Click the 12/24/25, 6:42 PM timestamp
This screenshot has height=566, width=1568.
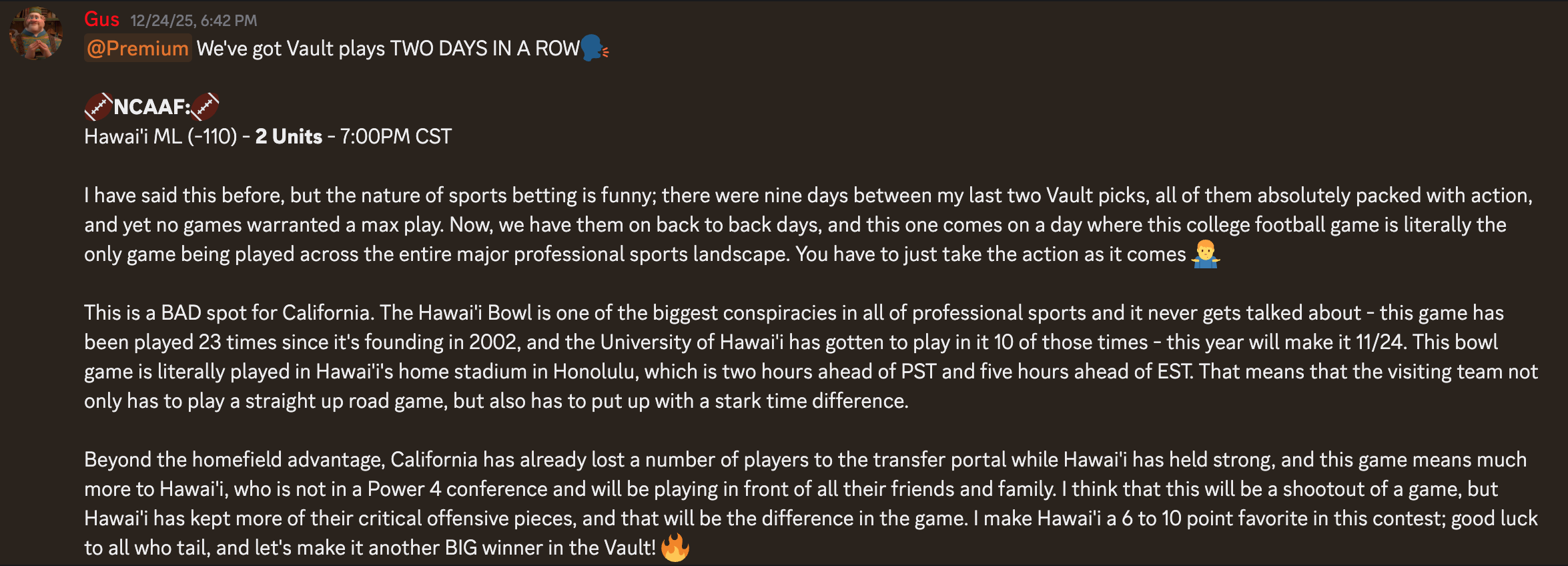[193, 21]
